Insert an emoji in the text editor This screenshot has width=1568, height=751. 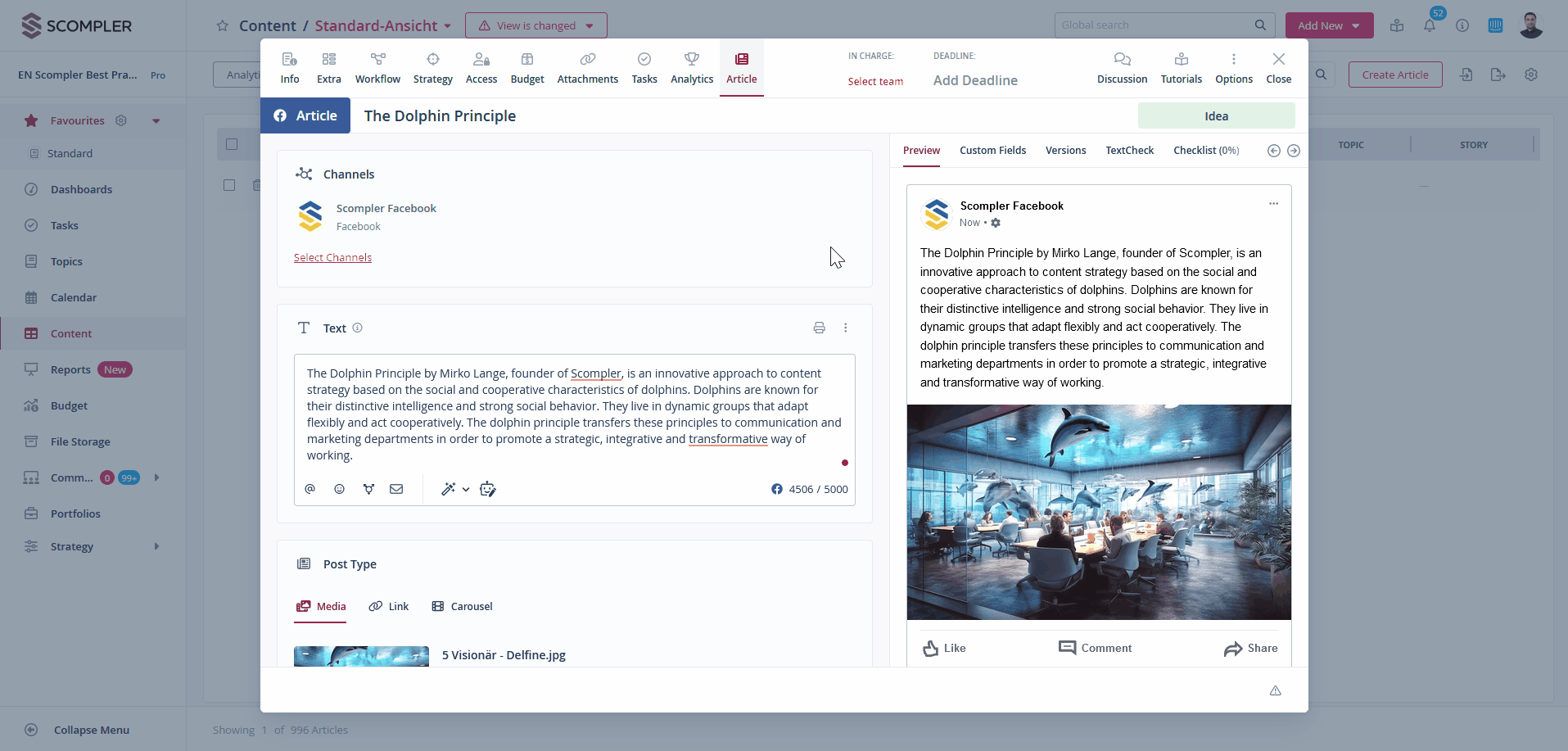tap(339, 489)
